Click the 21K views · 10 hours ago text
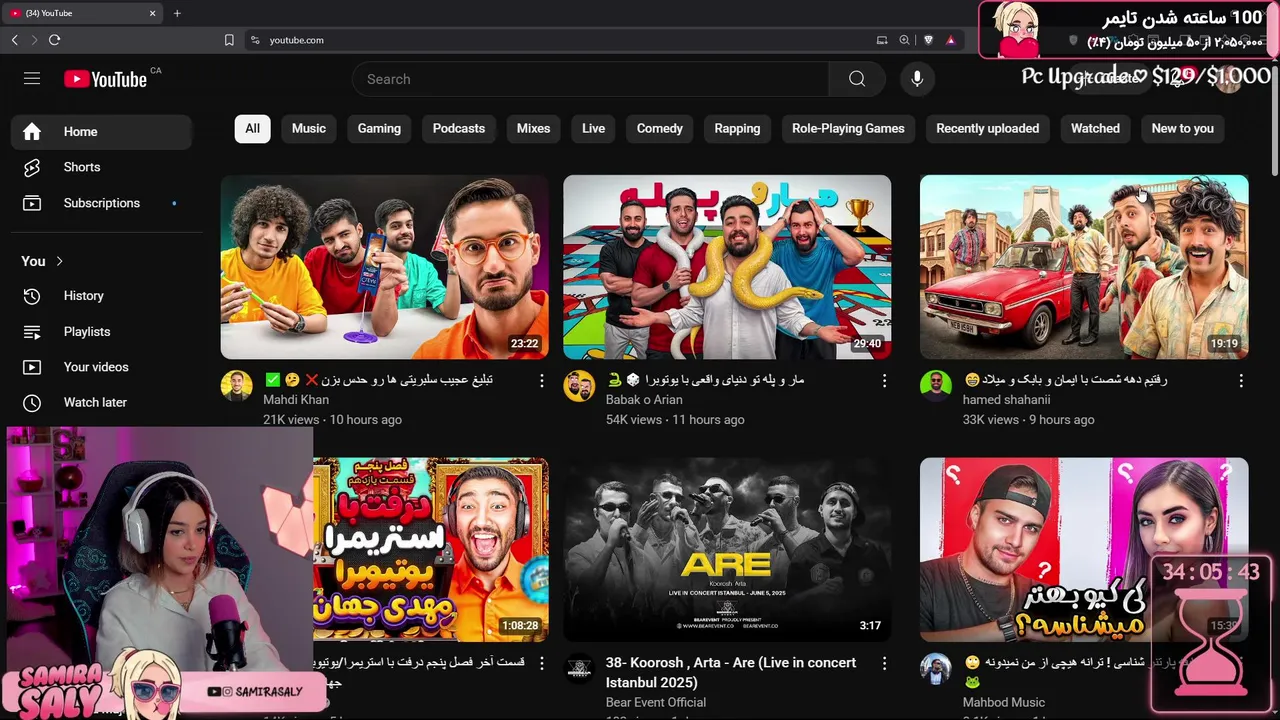The width and height of the screenshot is (1280, 720). point(332,420)
